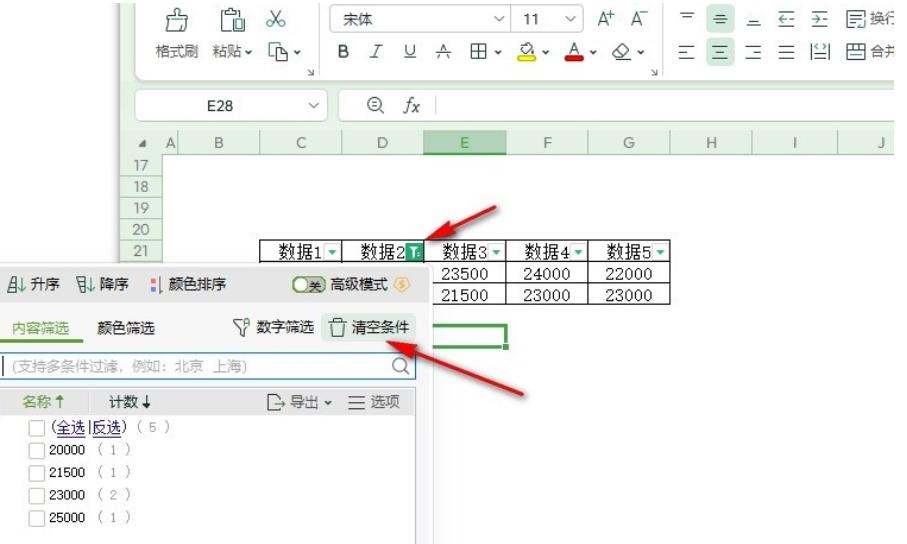This screenshot has height=544, width=907.
Task: Click the justify alignment icon
Action: click(x=786, y=52)
